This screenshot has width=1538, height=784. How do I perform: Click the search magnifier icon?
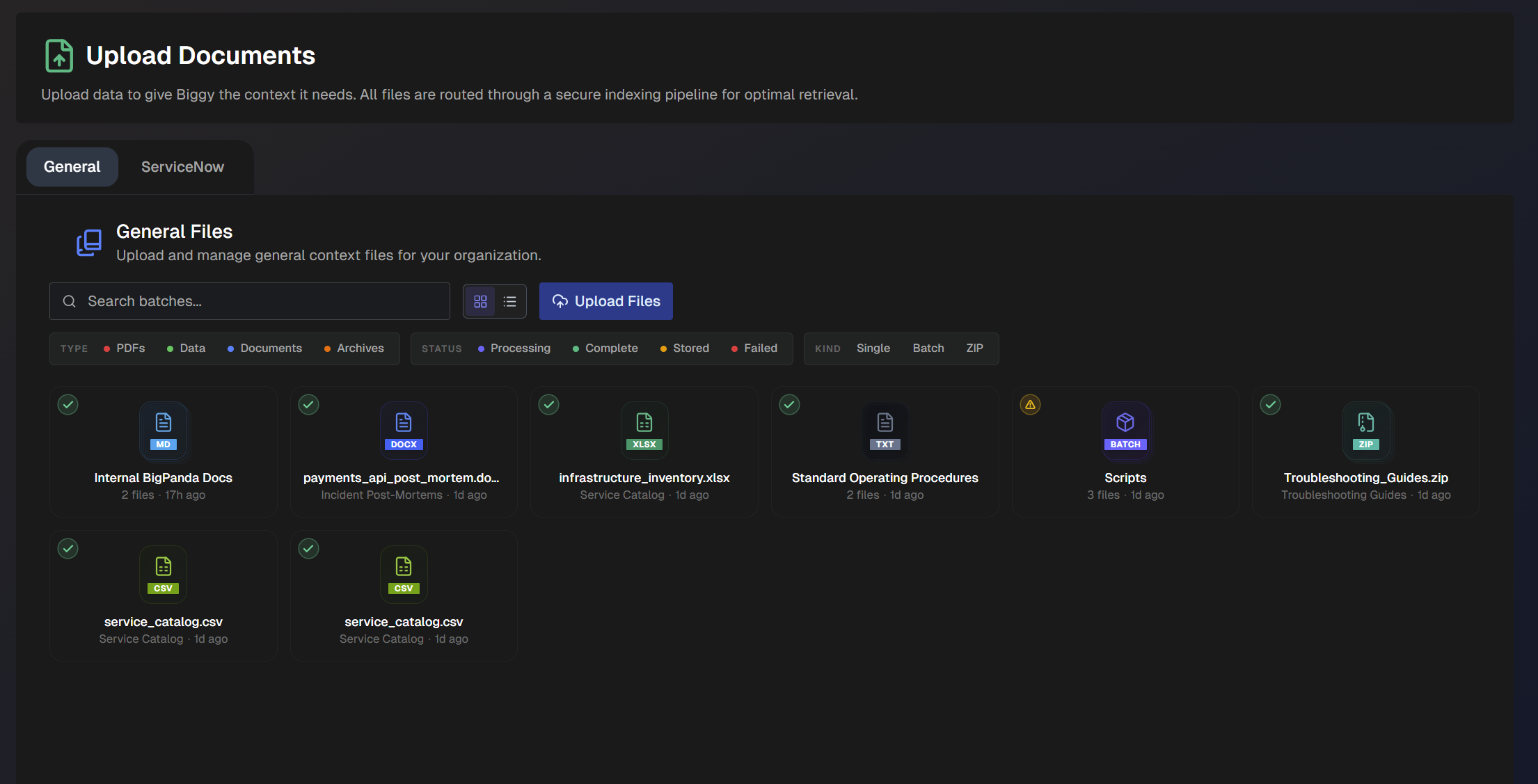(x=70, y=301)
